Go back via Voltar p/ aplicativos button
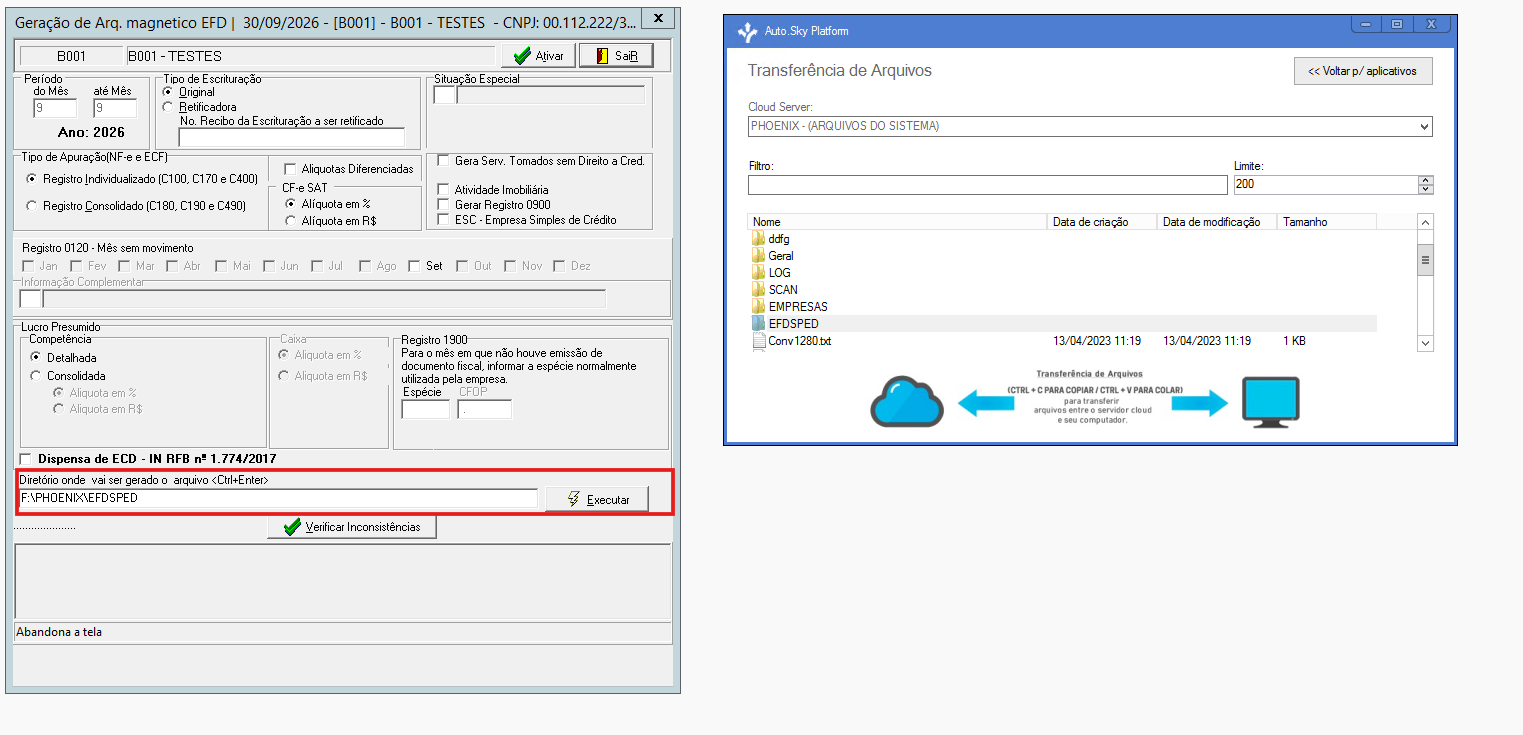This screenshot has height=735, width=1523. (x=1362, y=71)
